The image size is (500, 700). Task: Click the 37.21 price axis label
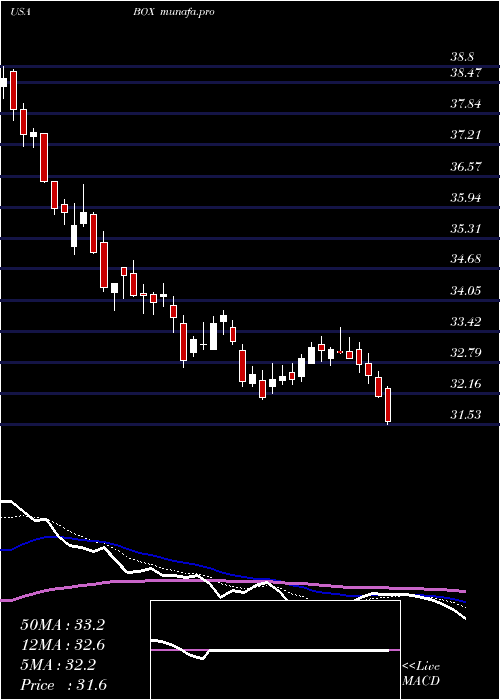coord(466,134)
